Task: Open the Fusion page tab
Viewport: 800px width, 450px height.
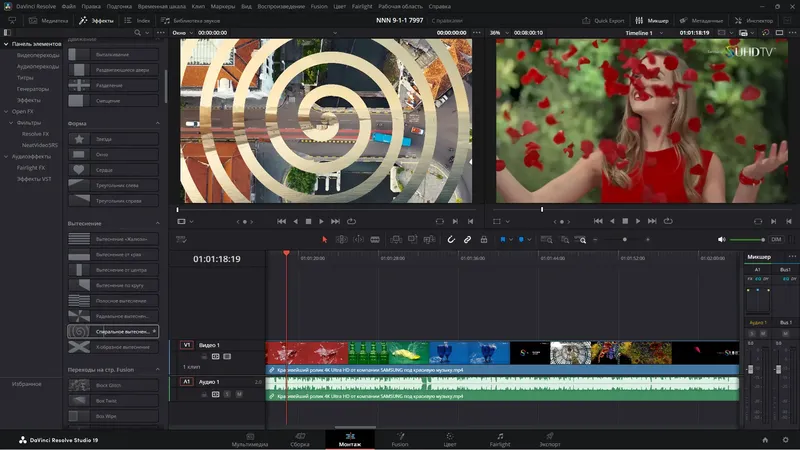Action: tap(399, 439)
